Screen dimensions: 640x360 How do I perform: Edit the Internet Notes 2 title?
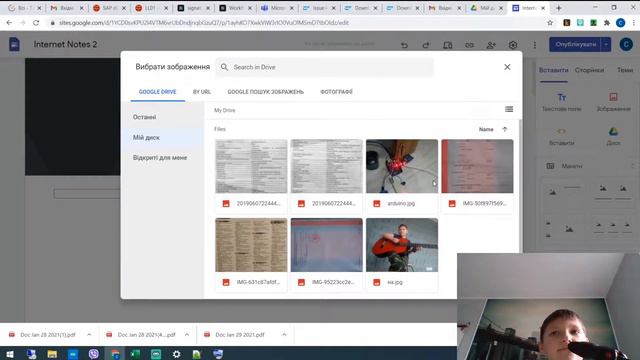click(65, 44)
